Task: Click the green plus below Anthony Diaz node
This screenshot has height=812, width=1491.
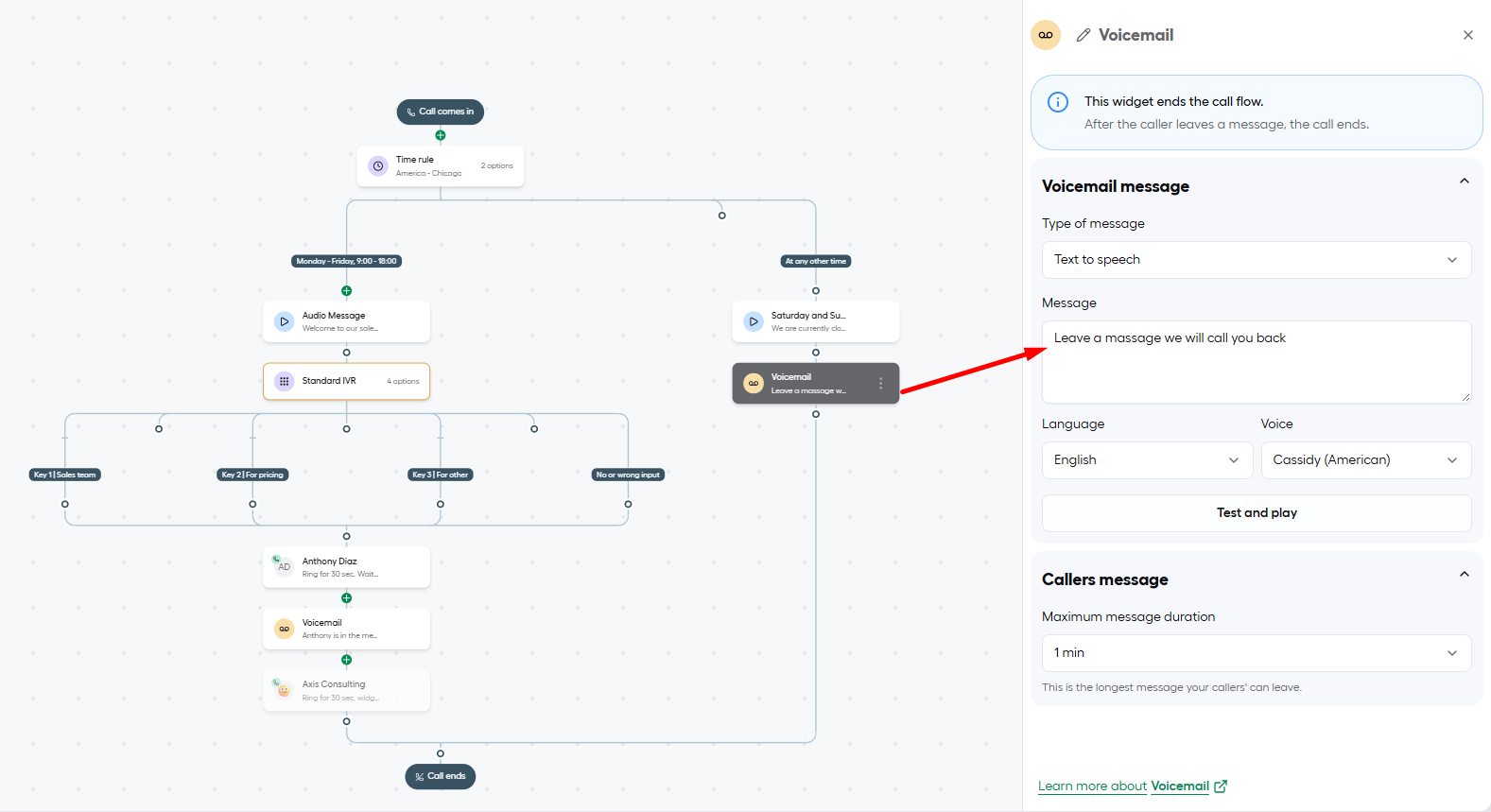Action: point(347,598)
